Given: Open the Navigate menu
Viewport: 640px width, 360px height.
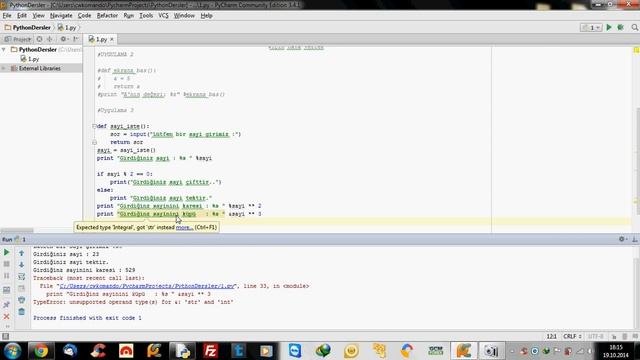Looking at the screenshot, I should (61, 16).
